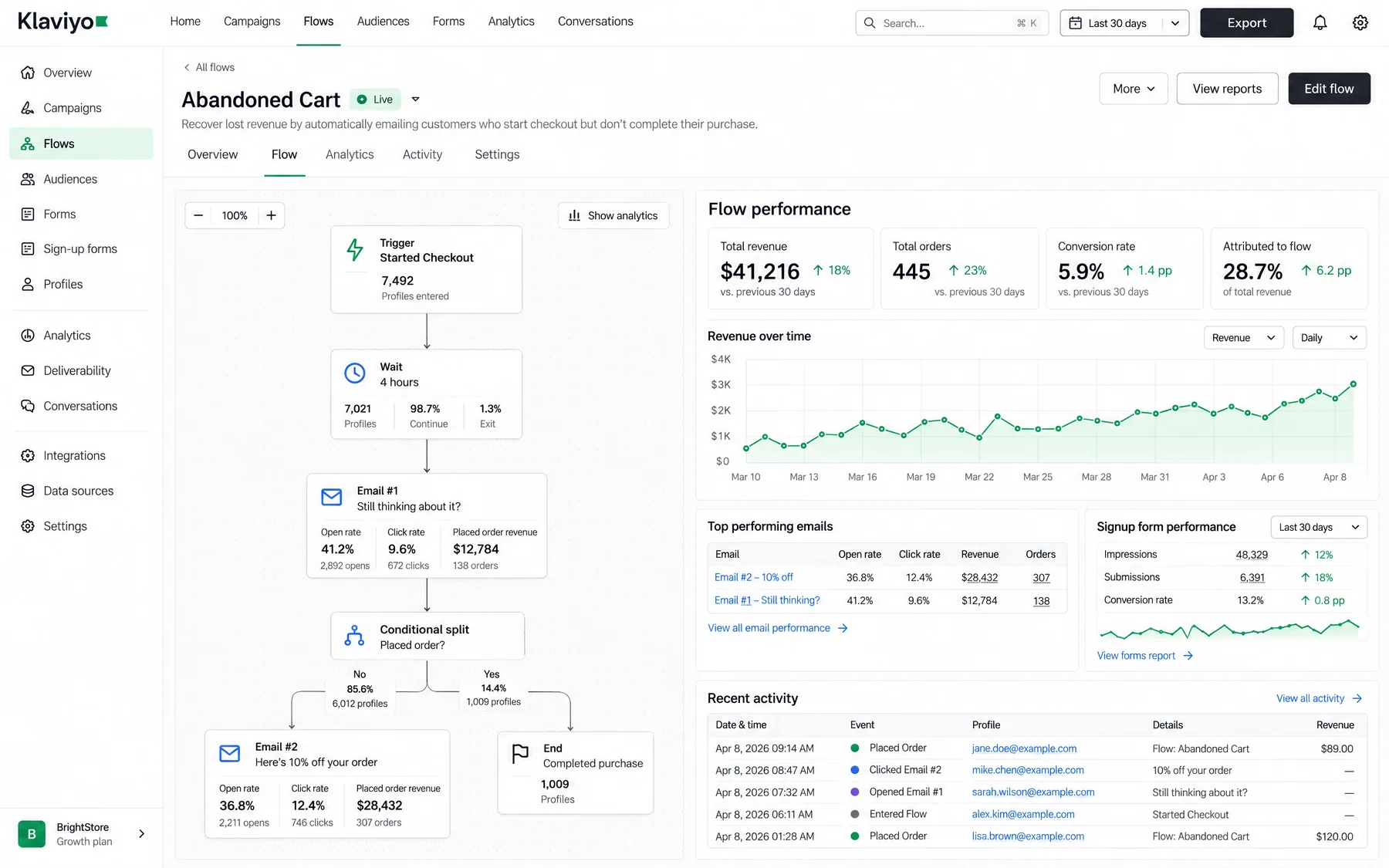Screen dimensions: 1389x868
Task: Click the last data point on revenue chart
Action: click(x=1353, y=384)
